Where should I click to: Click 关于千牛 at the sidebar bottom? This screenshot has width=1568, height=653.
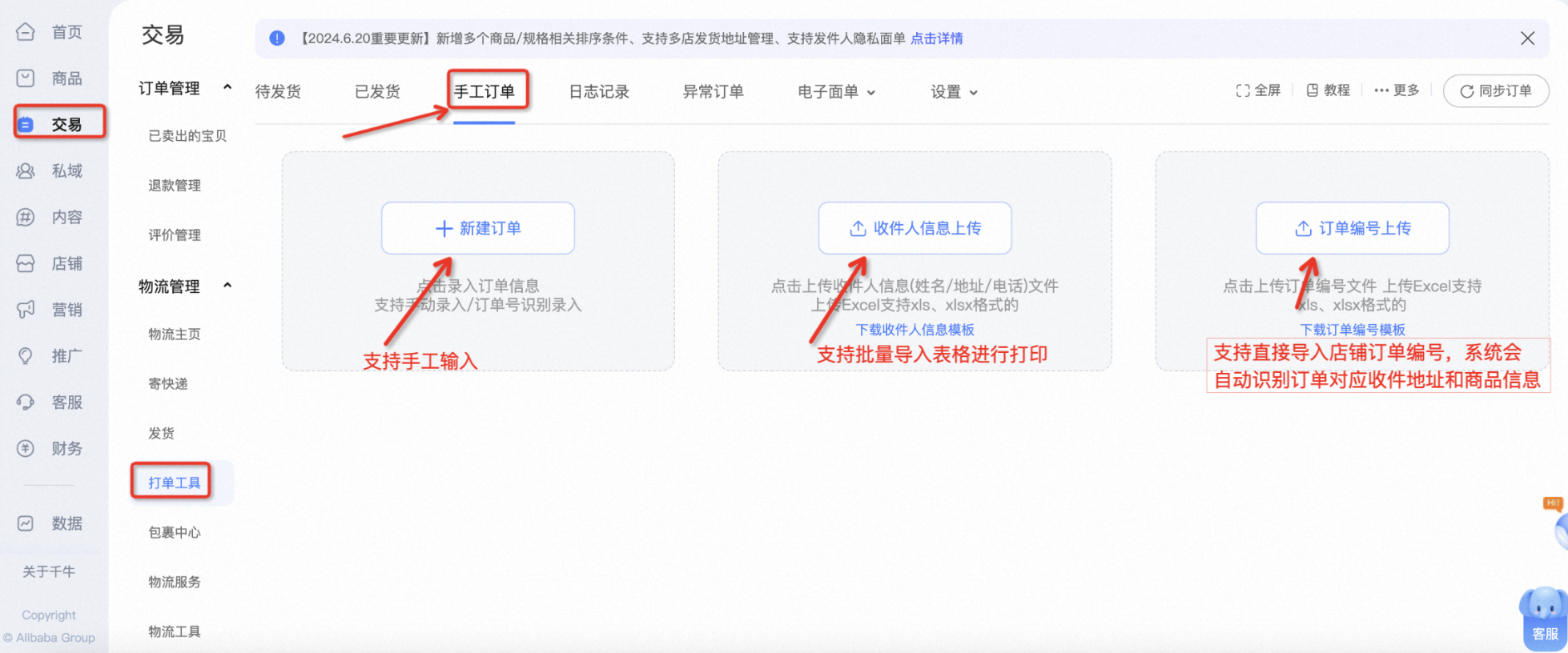pyautogui.click(x=49, y=571)
